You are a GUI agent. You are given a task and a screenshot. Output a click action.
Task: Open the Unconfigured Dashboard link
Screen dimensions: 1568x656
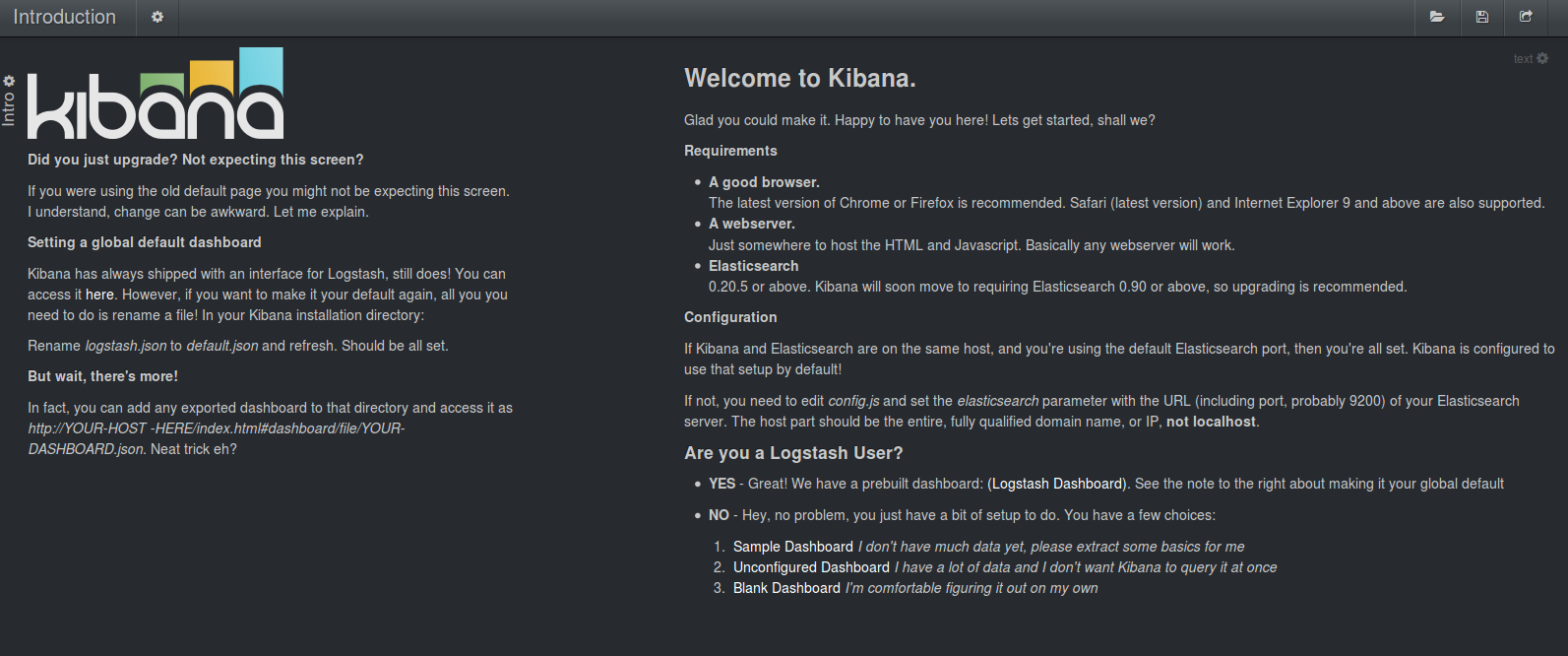coord(811,567)
